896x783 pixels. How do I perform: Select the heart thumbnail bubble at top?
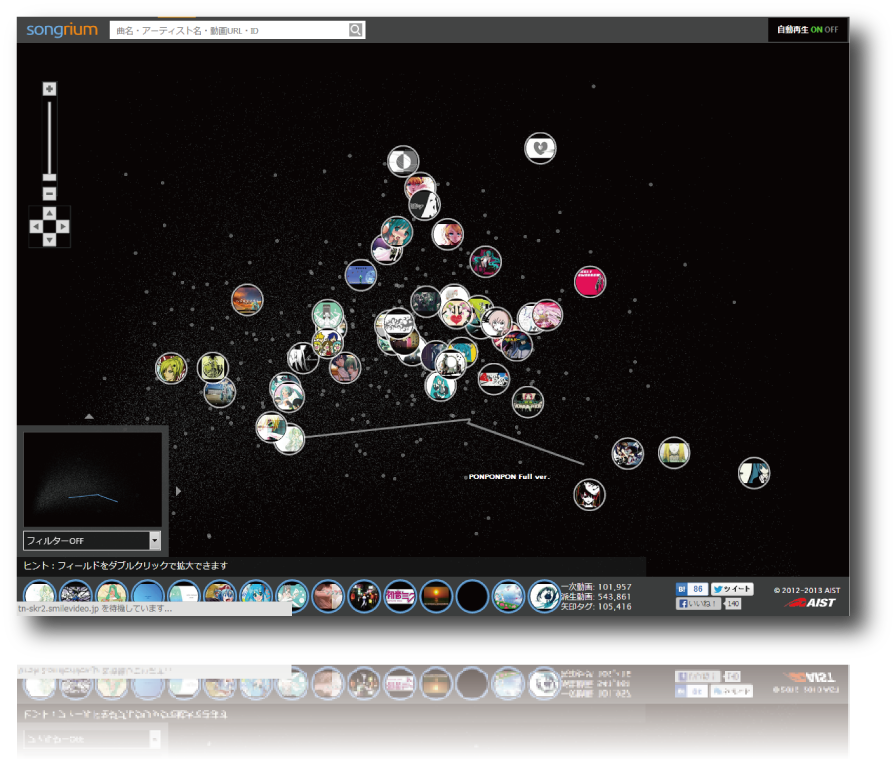point(541,148)
